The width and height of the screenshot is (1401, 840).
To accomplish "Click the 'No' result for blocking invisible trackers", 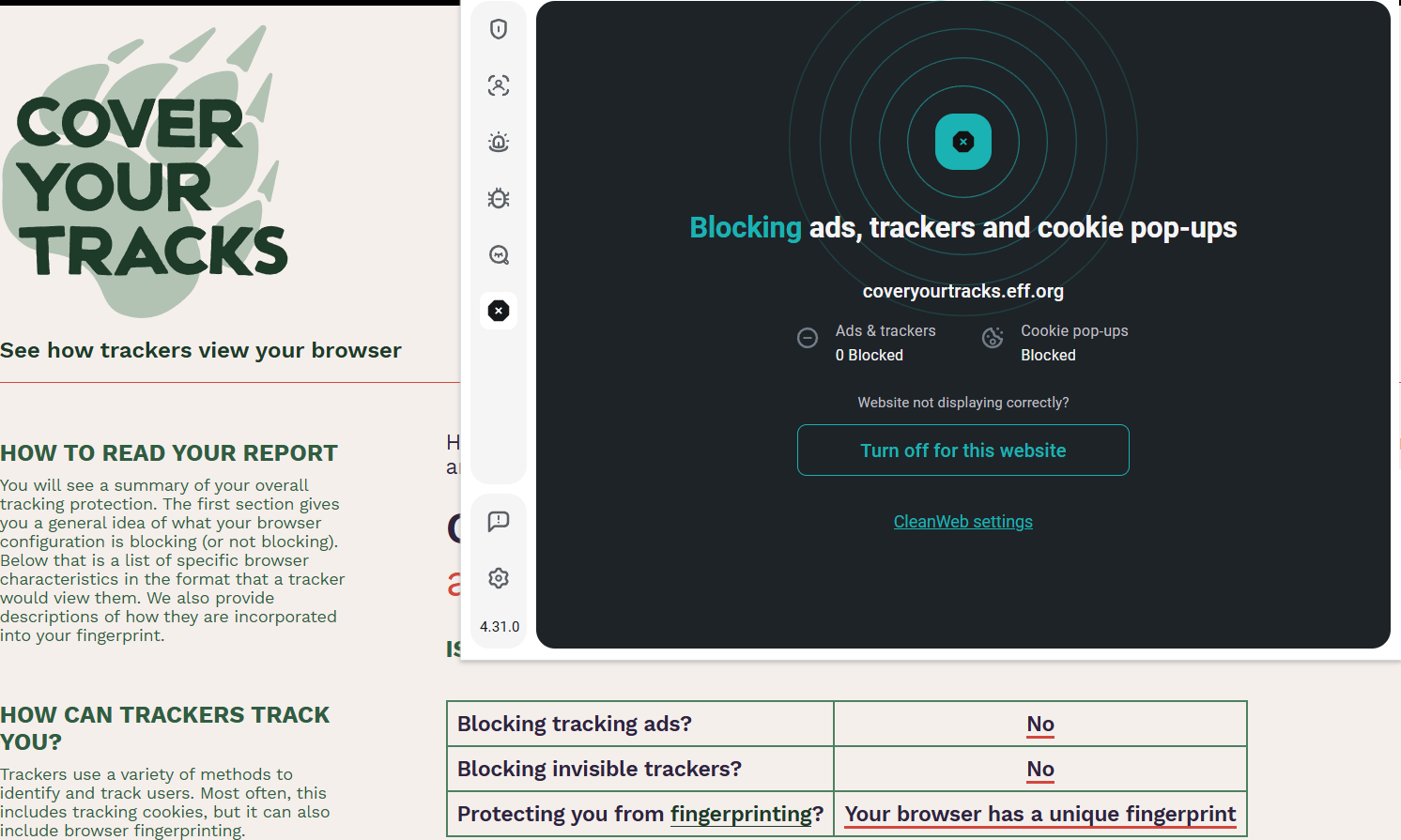I will [x=1040, y=770].
